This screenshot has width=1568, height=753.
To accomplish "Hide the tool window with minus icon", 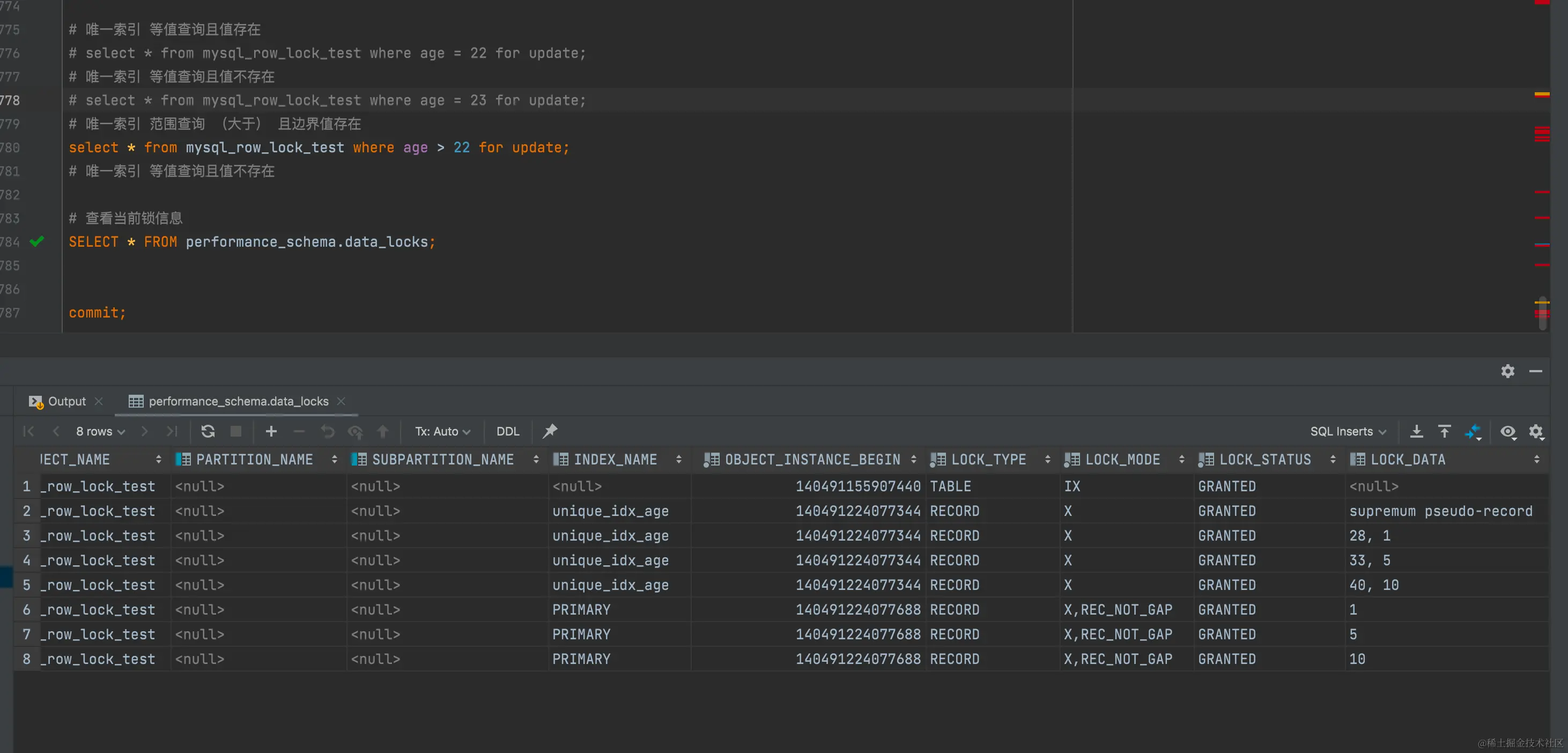I will click(1536, 371).
